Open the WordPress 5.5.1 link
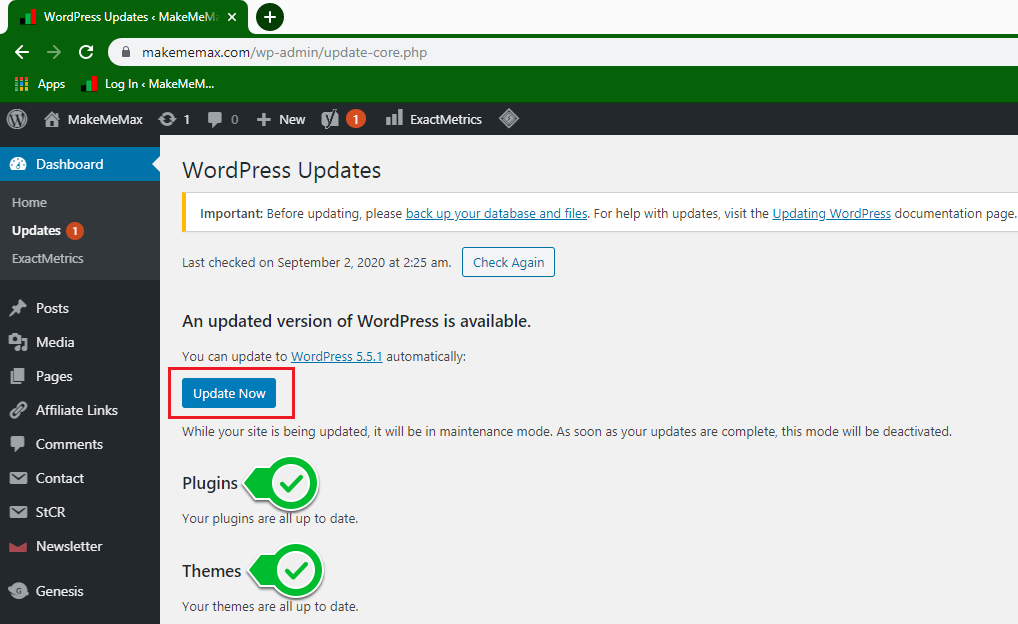Viewport: 1018px width, 624px height. [x=336, y=356]
